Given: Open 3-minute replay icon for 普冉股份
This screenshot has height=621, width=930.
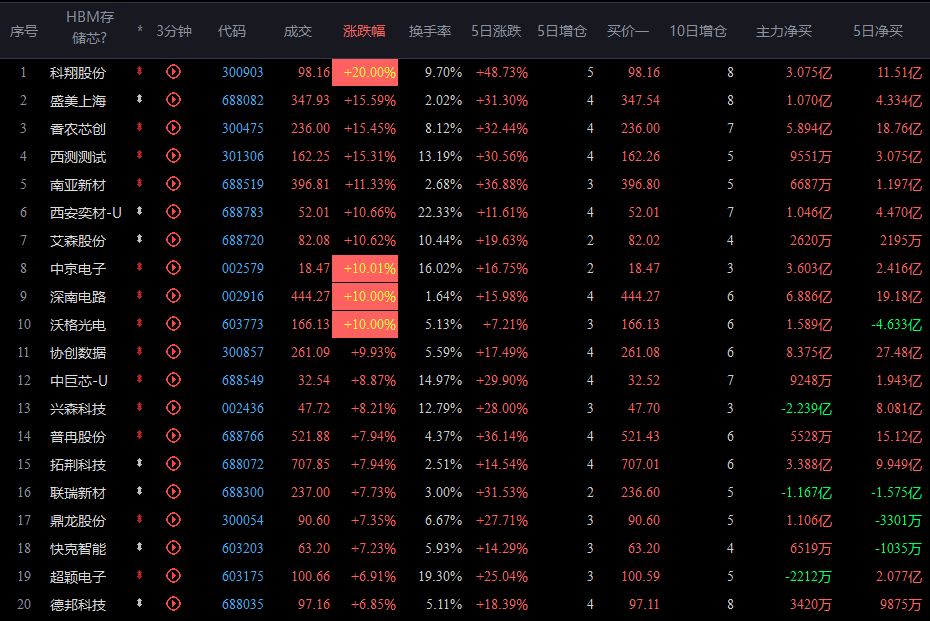Looking at the screenshot, I should [173, 436].
